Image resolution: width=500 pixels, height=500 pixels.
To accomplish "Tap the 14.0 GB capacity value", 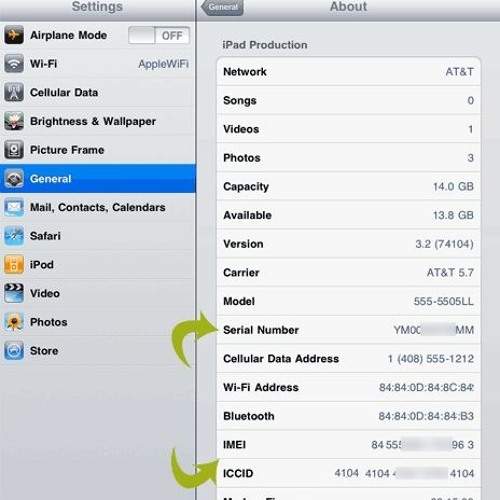I will tap(453, 186).
